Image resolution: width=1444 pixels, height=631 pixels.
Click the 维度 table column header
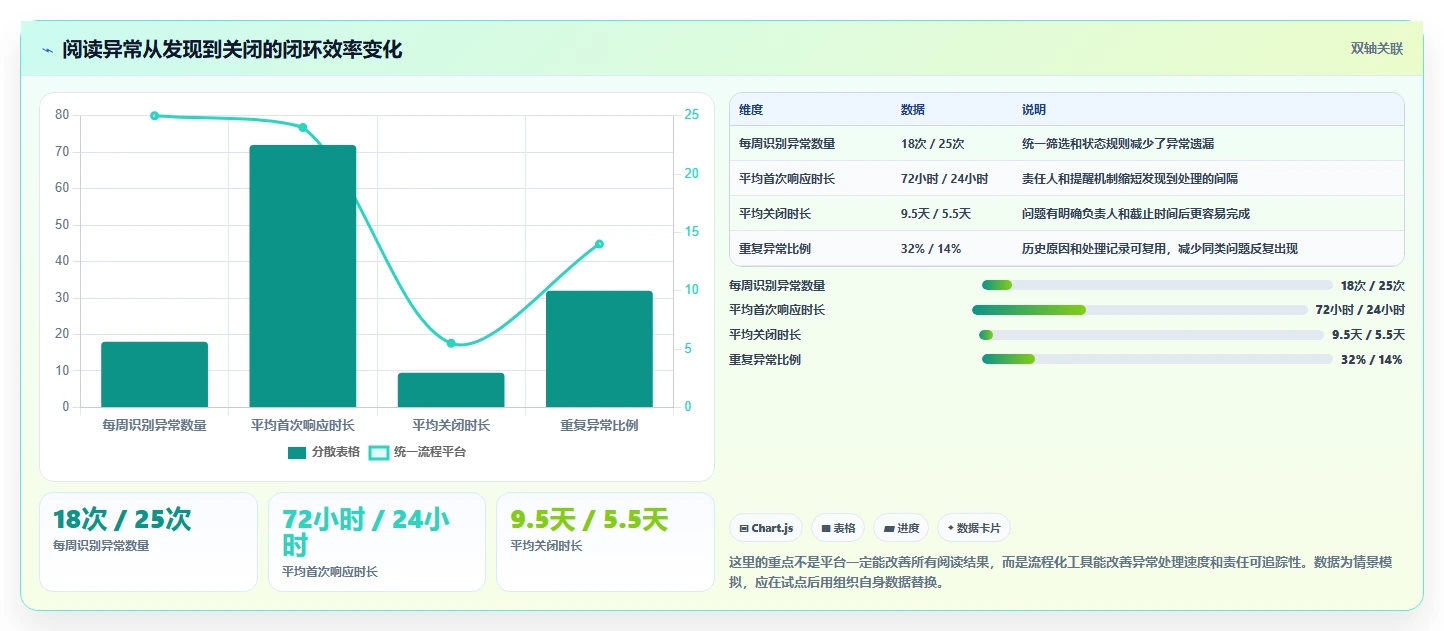[751, 110]
